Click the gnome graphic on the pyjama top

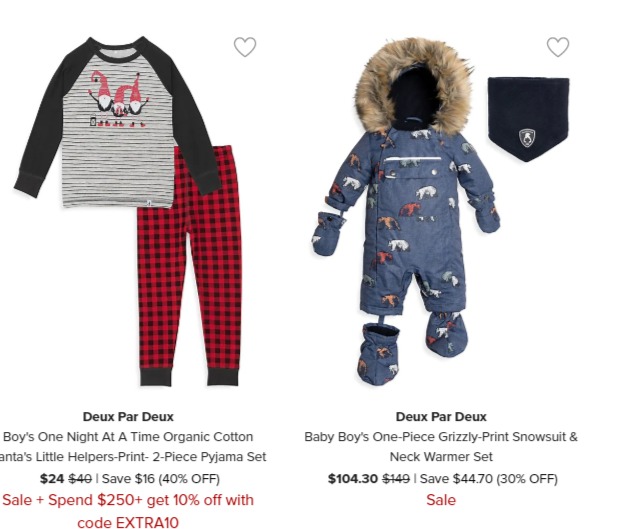pyautogui.click(x=118, y=100)
